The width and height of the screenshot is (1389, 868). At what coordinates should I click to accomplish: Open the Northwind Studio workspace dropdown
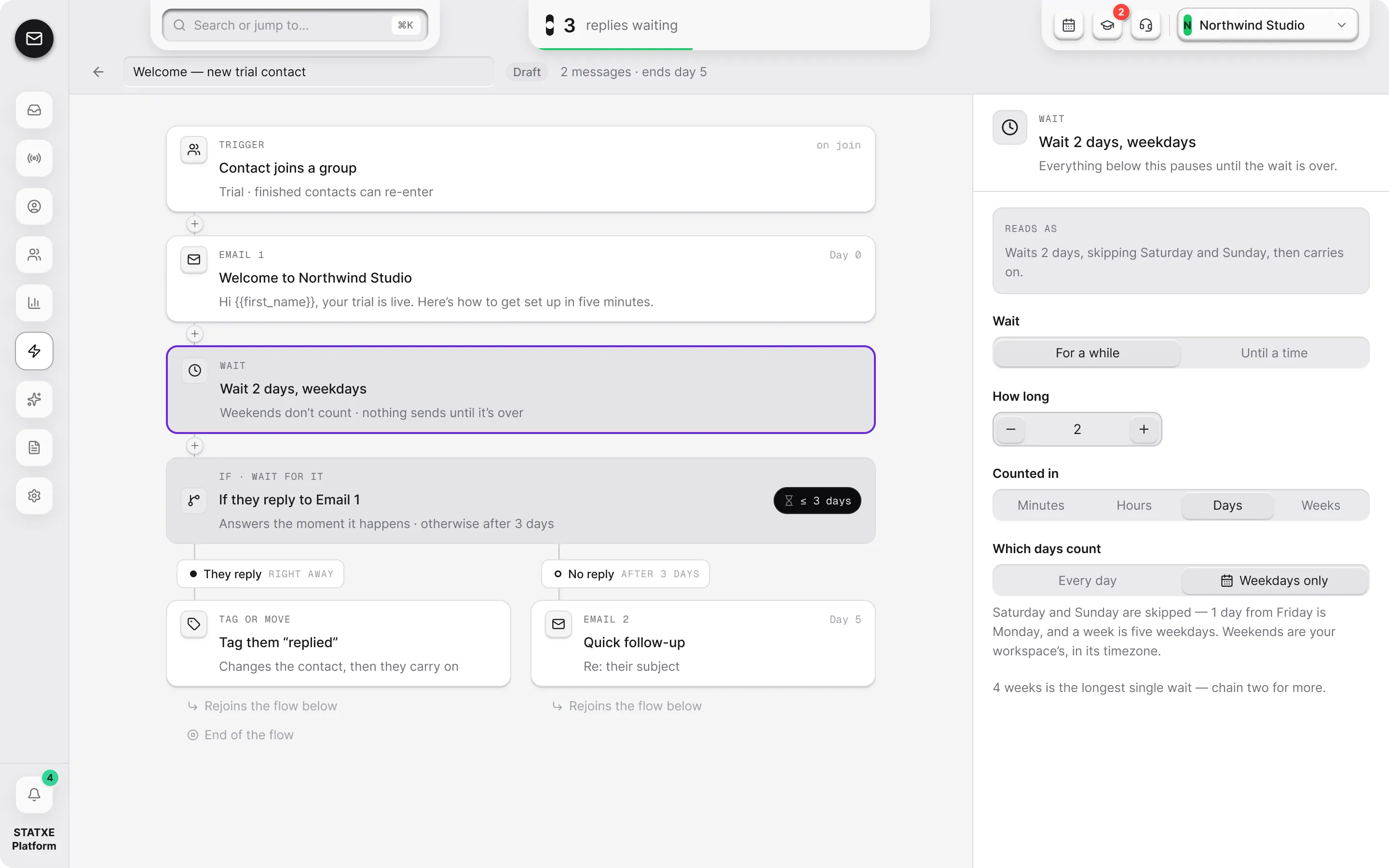tap(1267, 25)
